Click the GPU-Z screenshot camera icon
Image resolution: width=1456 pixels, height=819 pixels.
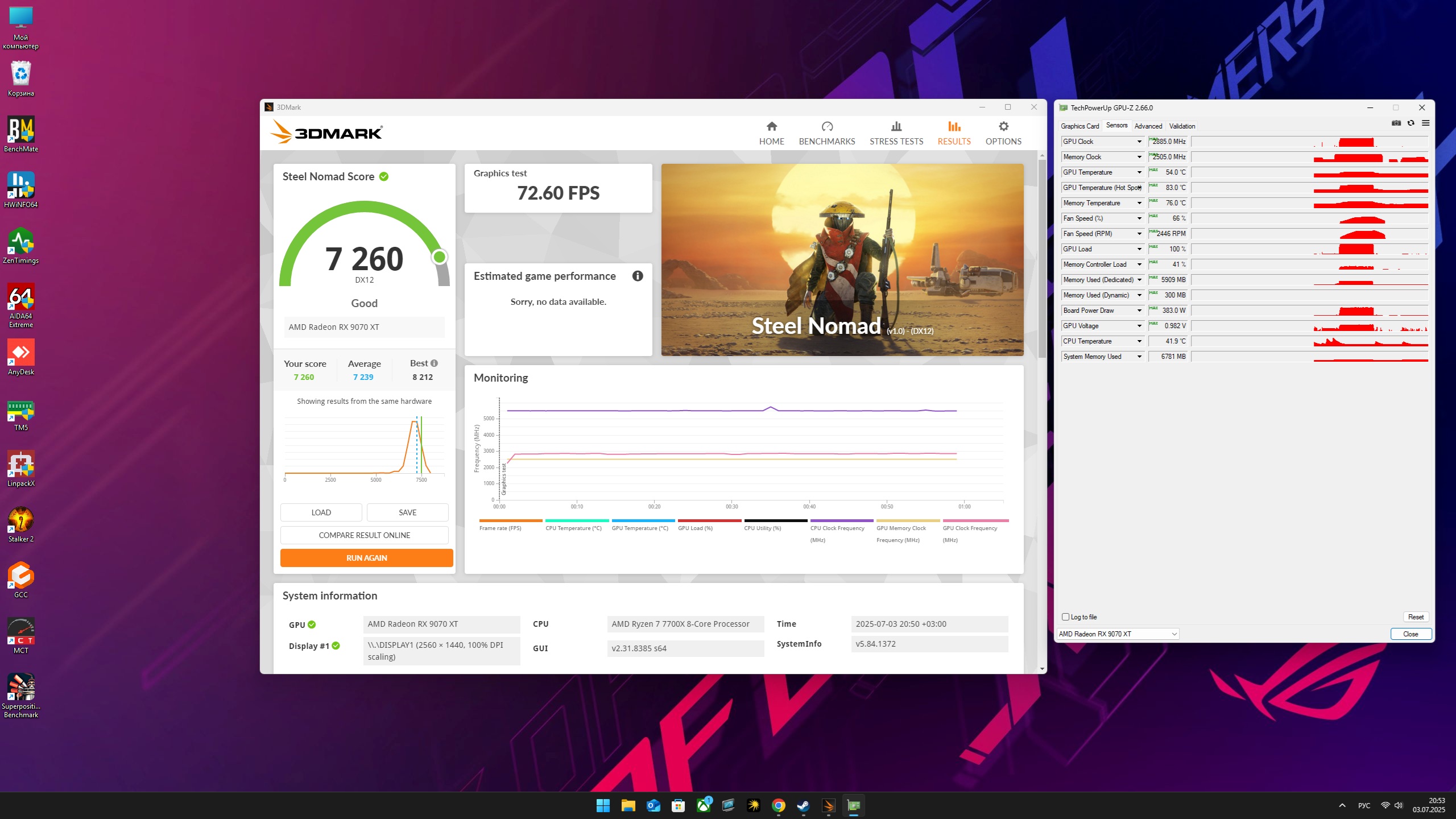tap(1396, 123)
